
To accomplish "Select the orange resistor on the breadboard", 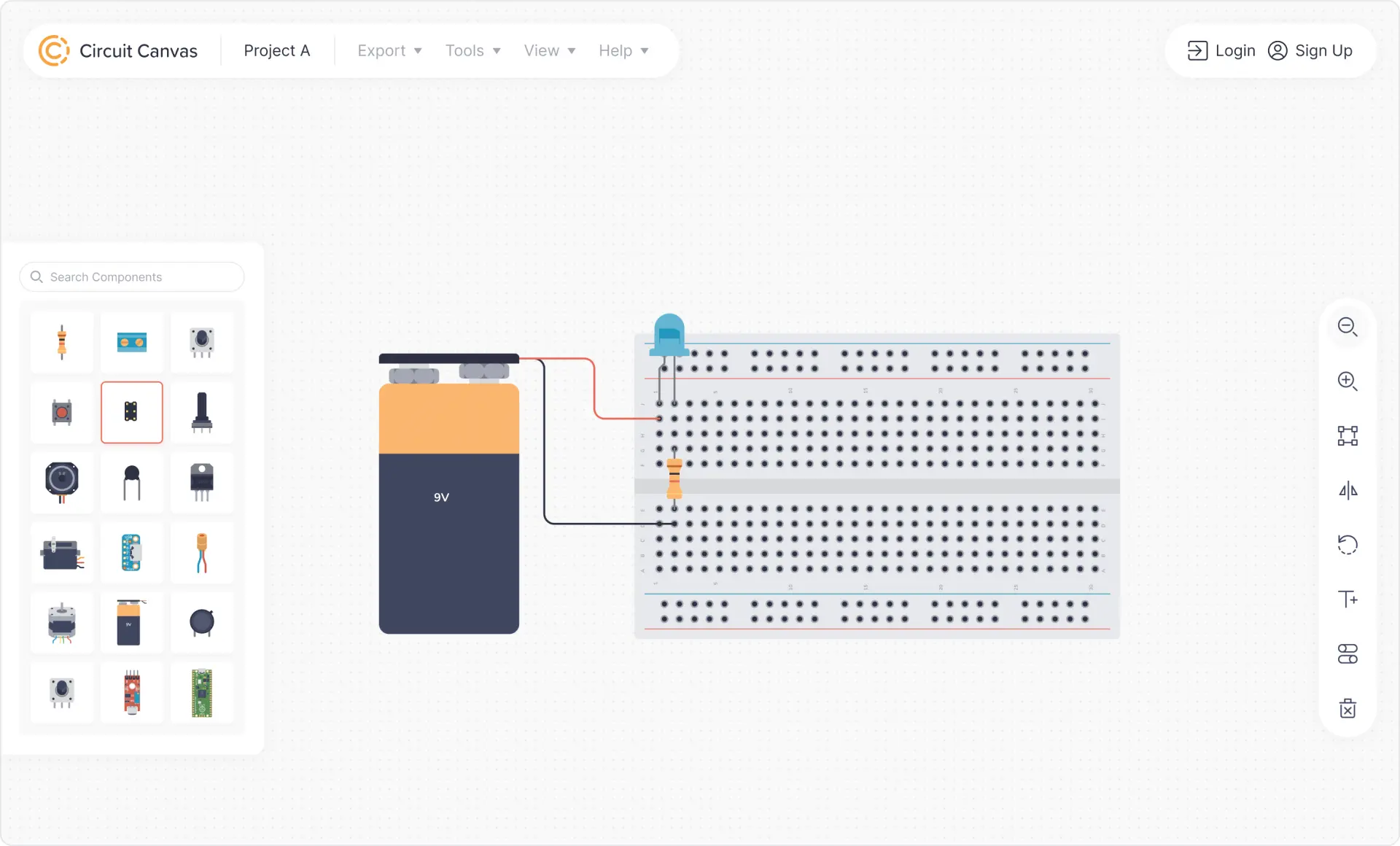I will [674, 479].
